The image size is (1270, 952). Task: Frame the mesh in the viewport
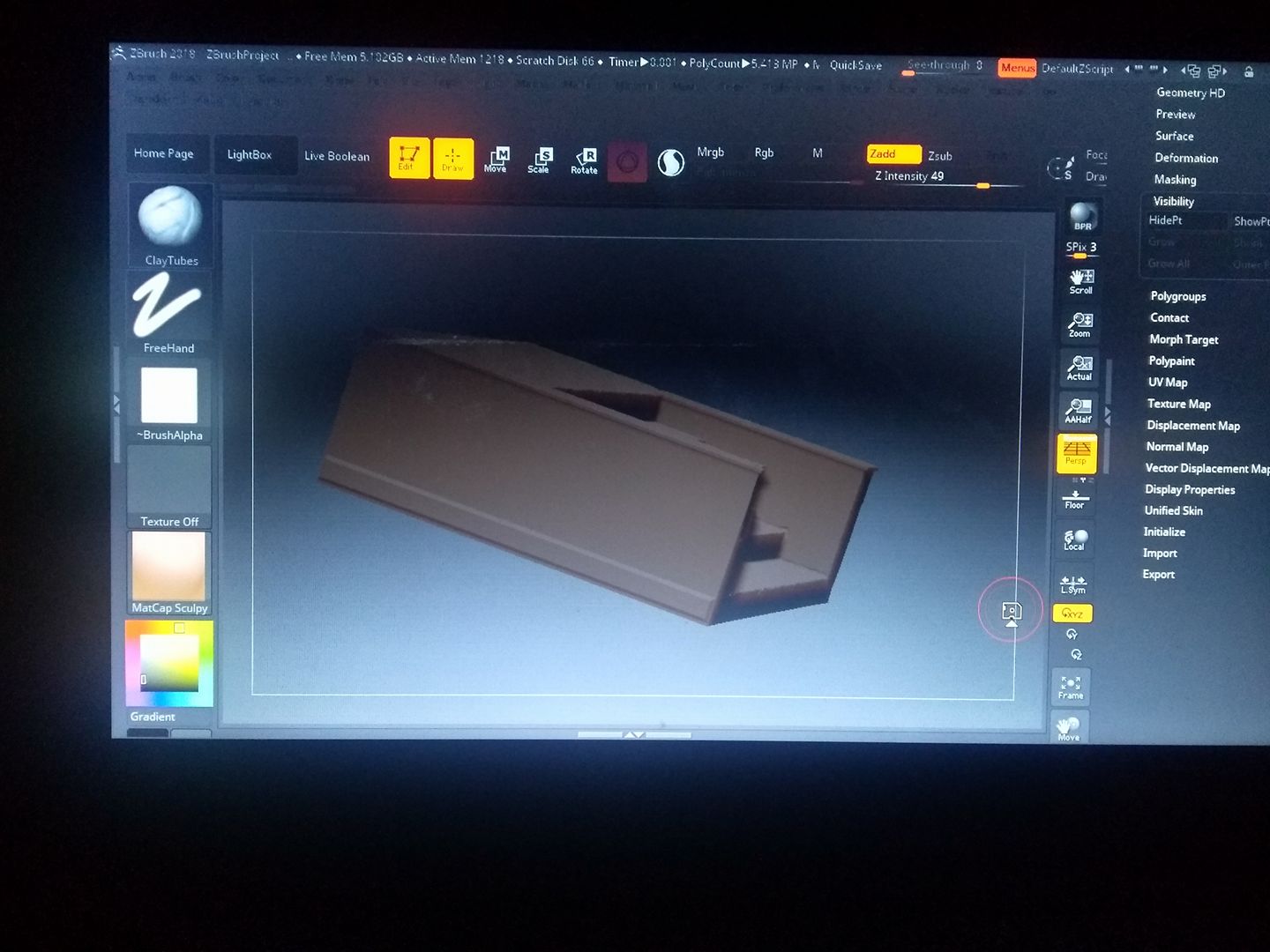(1071, 687)
